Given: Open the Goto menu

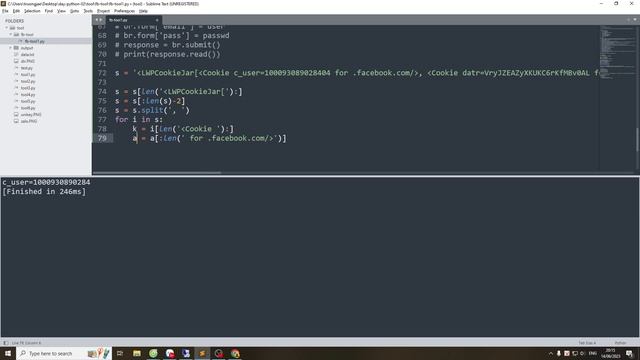Looking at the screenshot, I should click(x=74, y=11).
